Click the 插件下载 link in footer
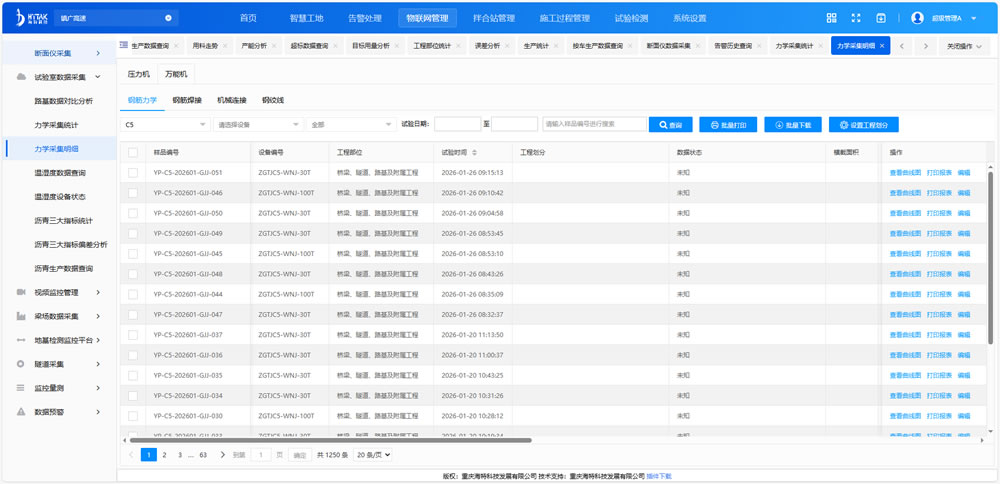 coord(659,476)
